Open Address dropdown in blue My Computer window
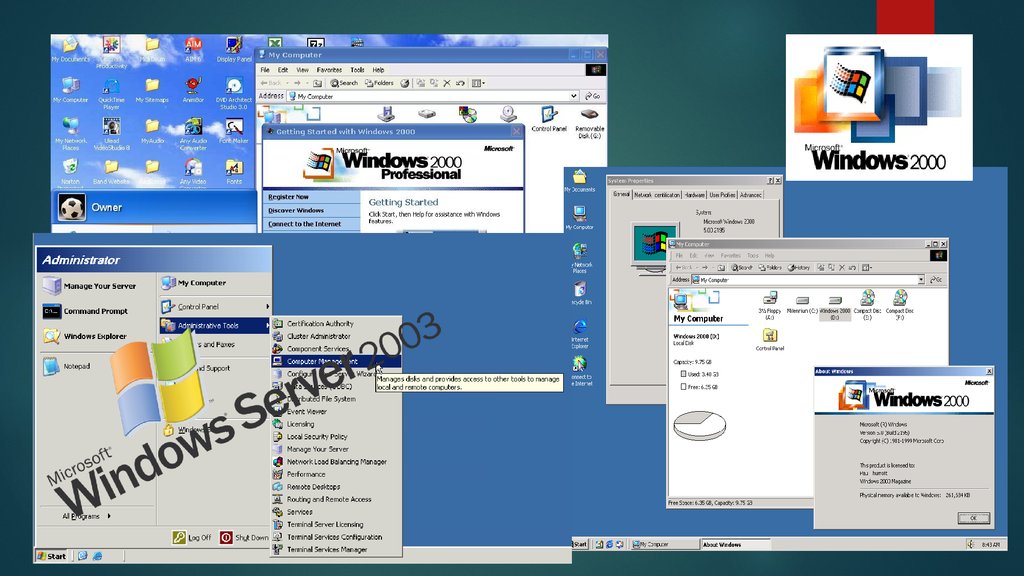This screenshot has height=576, width=1024. tap(573, 96)
